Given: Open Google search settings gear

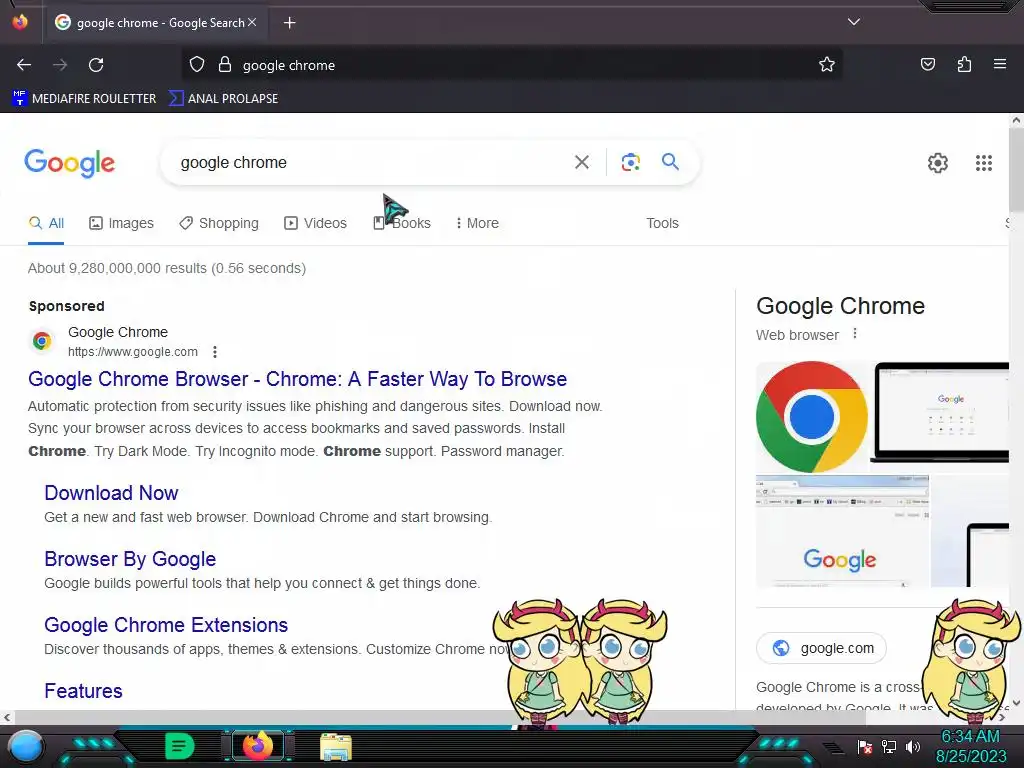Looking at the screenshot, I should point(938,163).
